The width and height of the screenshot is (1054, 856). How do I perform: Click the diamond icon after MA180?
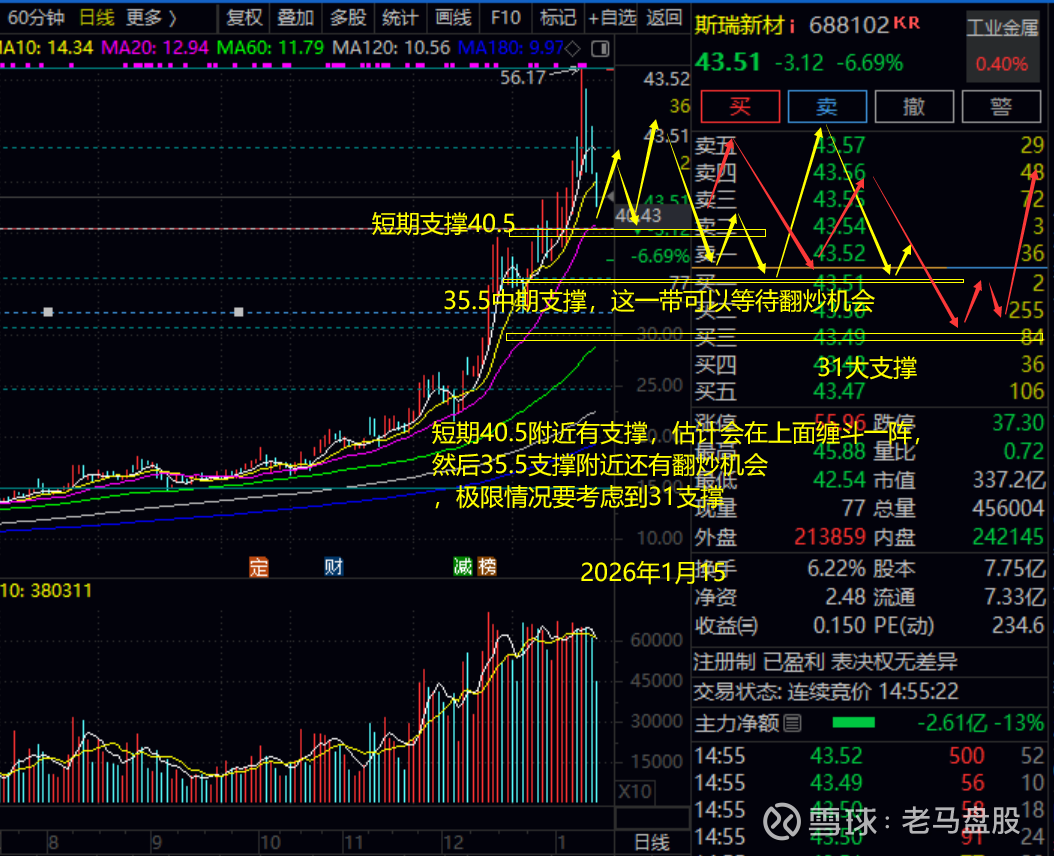573,48
